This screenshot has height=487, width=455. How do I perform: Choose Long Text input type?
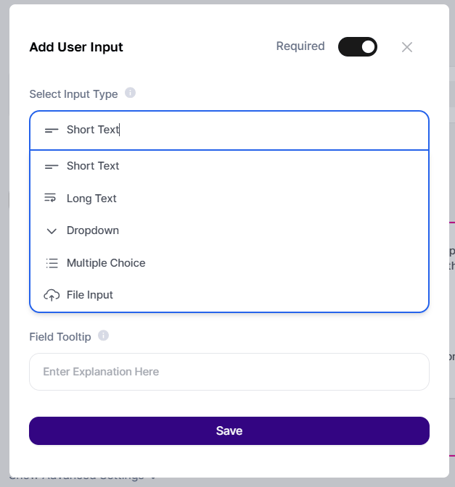click(229, 198)
